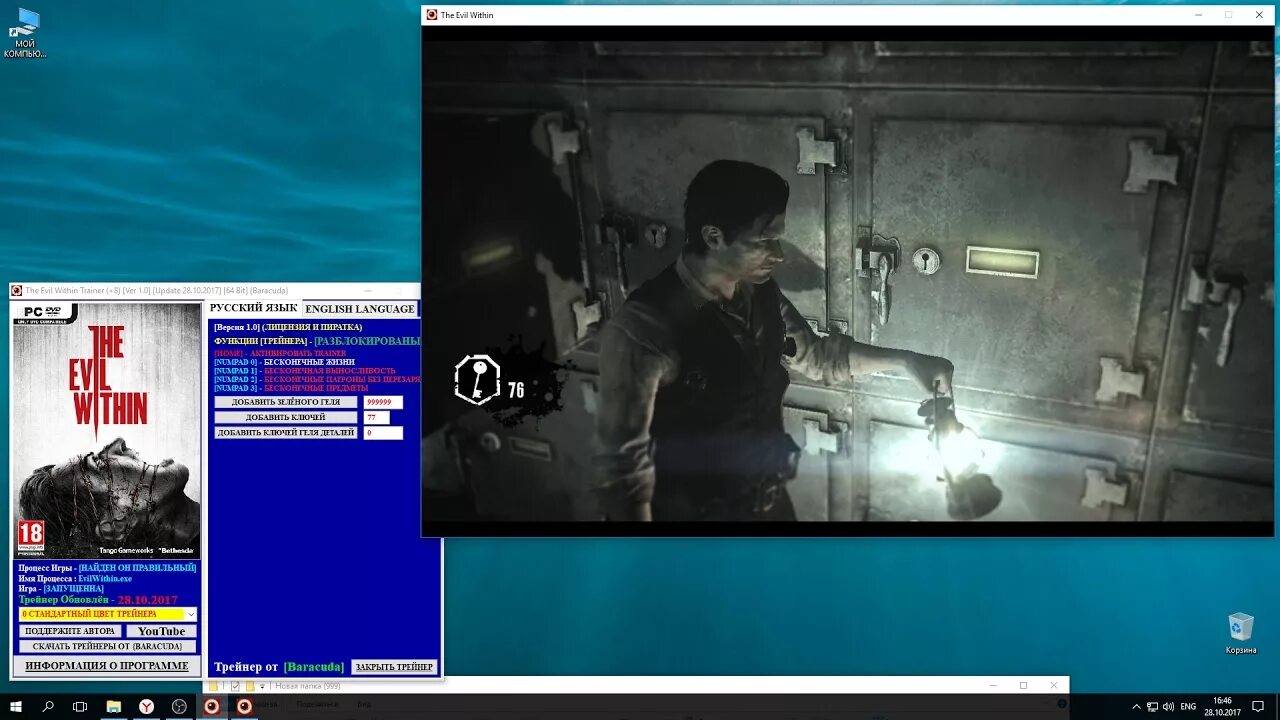The height and width of the screenshot is (720, 1280).
Task: Open the Action Center notifications icon
Action: click(1258, 707)
